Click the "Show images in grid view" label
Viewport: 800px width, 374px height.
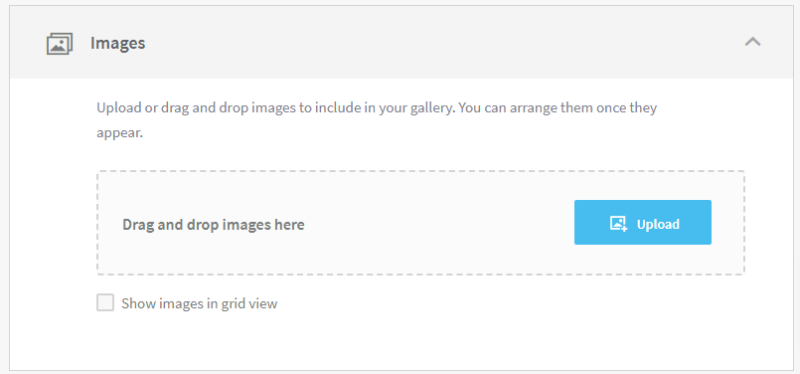pyautogui.click(x=199, y=304)
